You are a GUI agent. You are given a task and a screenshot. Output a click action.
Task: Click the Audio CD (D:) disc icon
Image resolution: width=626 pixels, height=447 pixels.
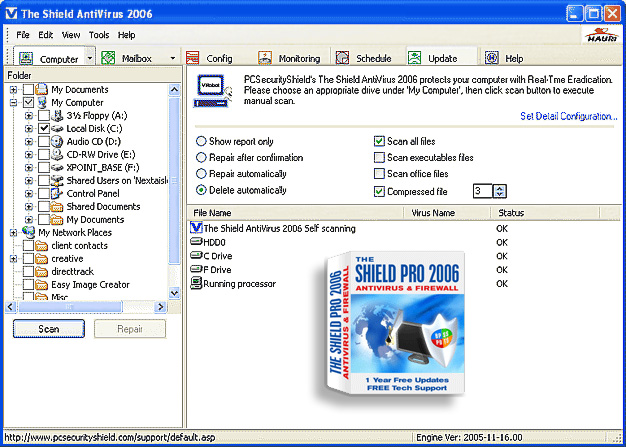coord(57,142)
